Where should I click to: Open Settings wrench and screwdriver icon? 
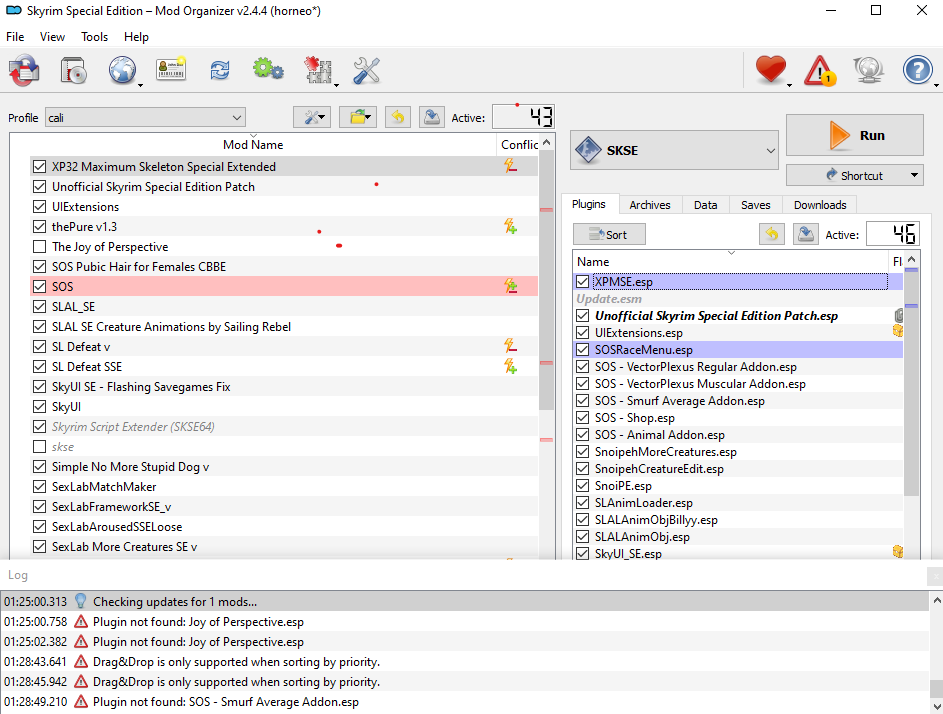click(366, 70)
